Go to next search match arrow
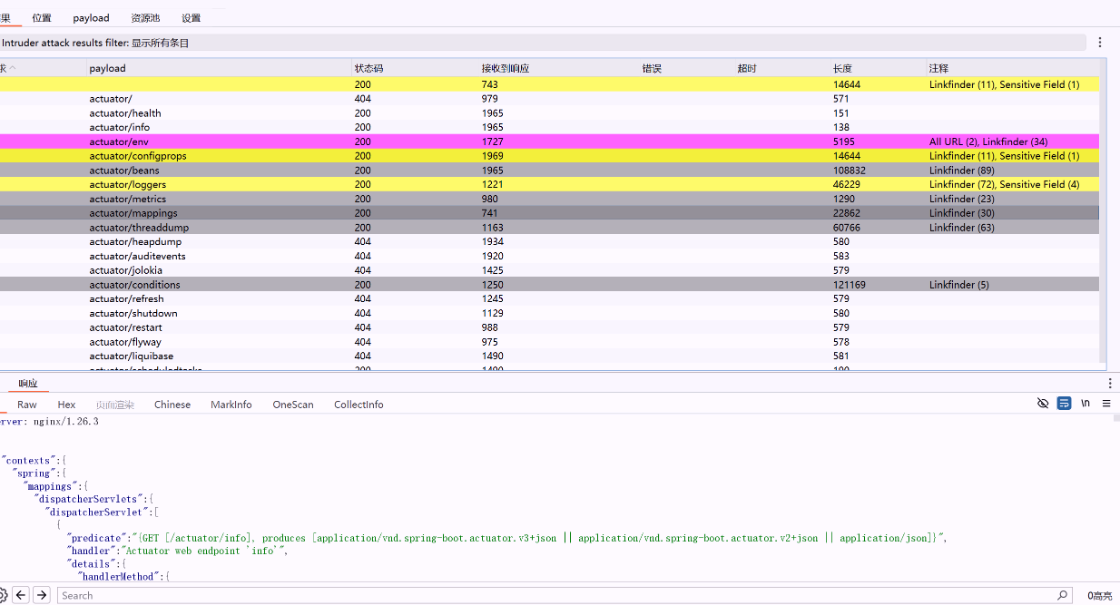Image resolution: width=1120 pixels, height=605 pixels. pyautogui.click(x=42, y=595)
